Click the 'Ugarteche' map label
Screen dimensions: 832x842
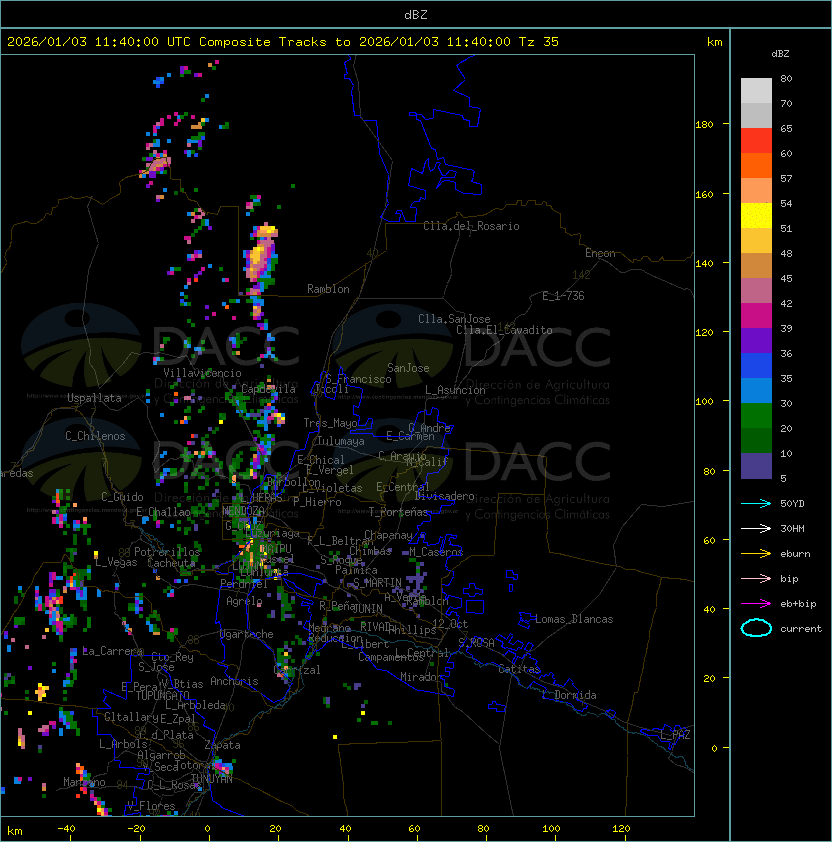click(x=247, y=634)
